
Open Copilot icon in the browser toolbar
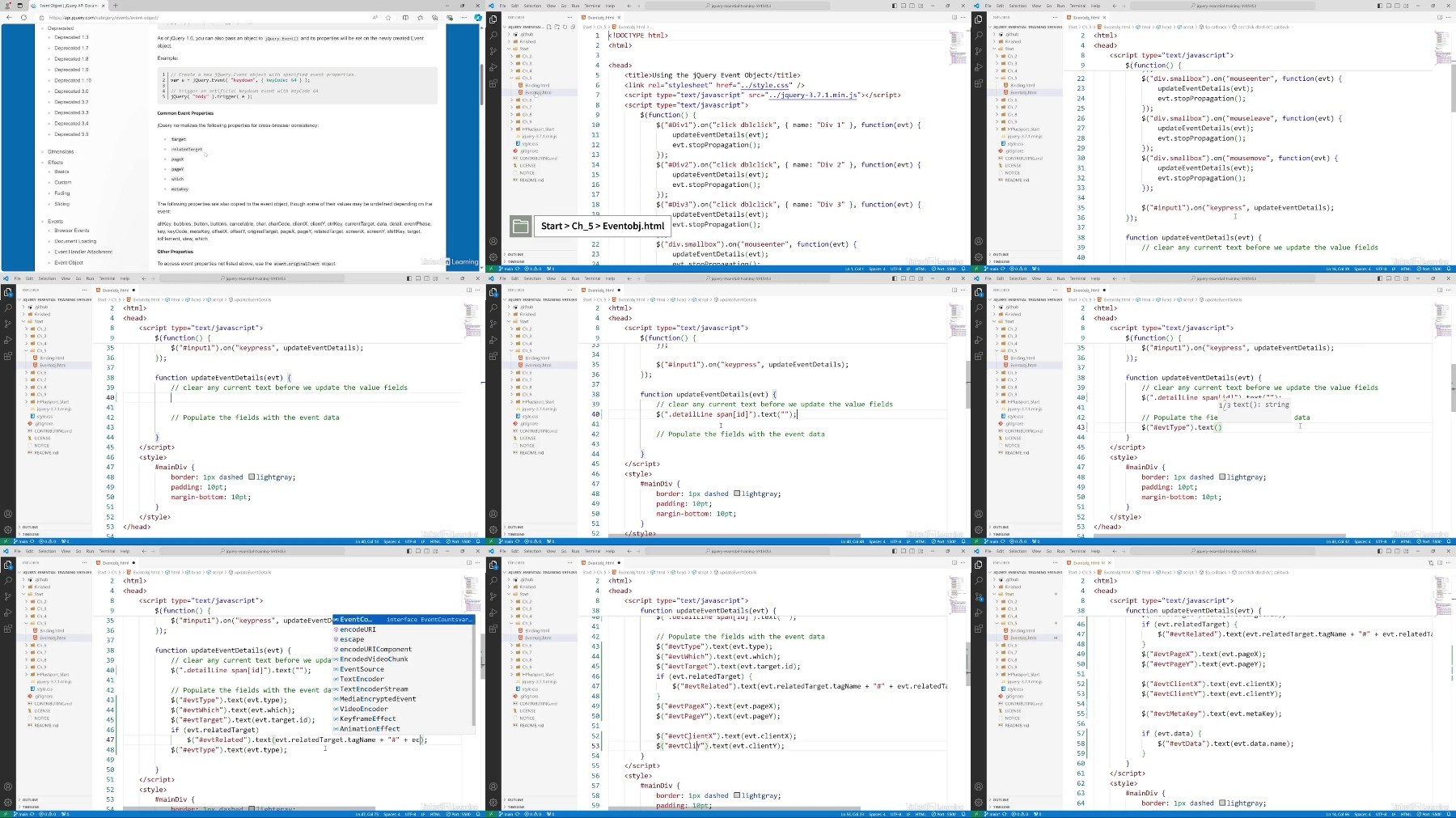click(x=477, y=17)
